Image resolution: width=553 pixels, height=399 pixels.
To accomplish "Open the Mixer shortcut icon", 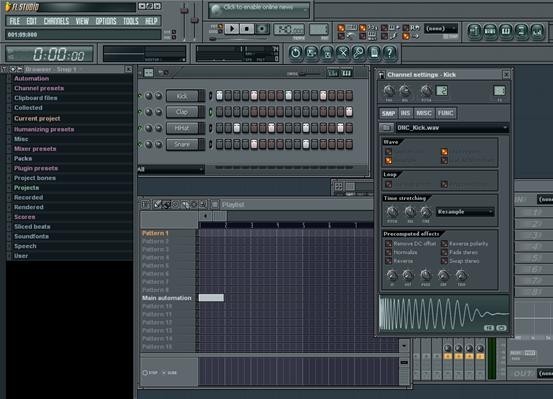I will point(537,31).
